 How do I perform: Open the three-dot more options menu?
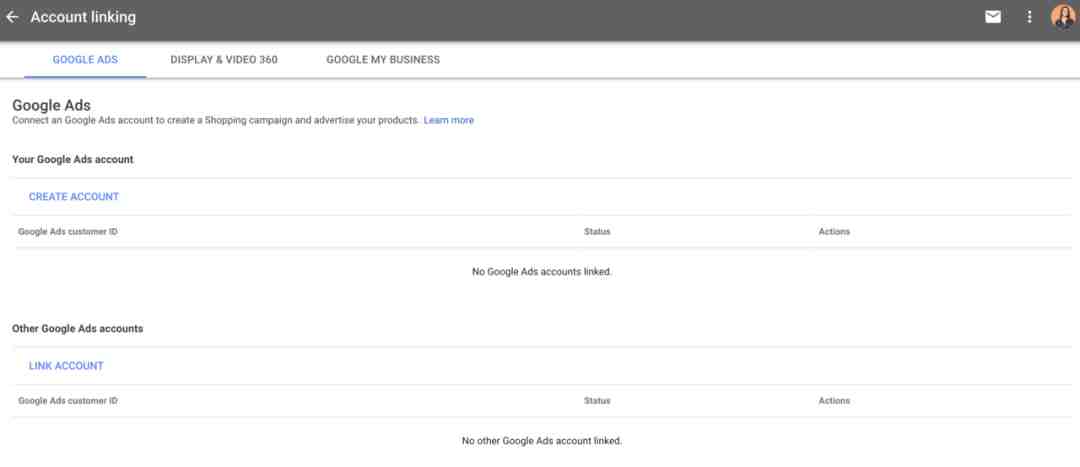coord(1029,17)
